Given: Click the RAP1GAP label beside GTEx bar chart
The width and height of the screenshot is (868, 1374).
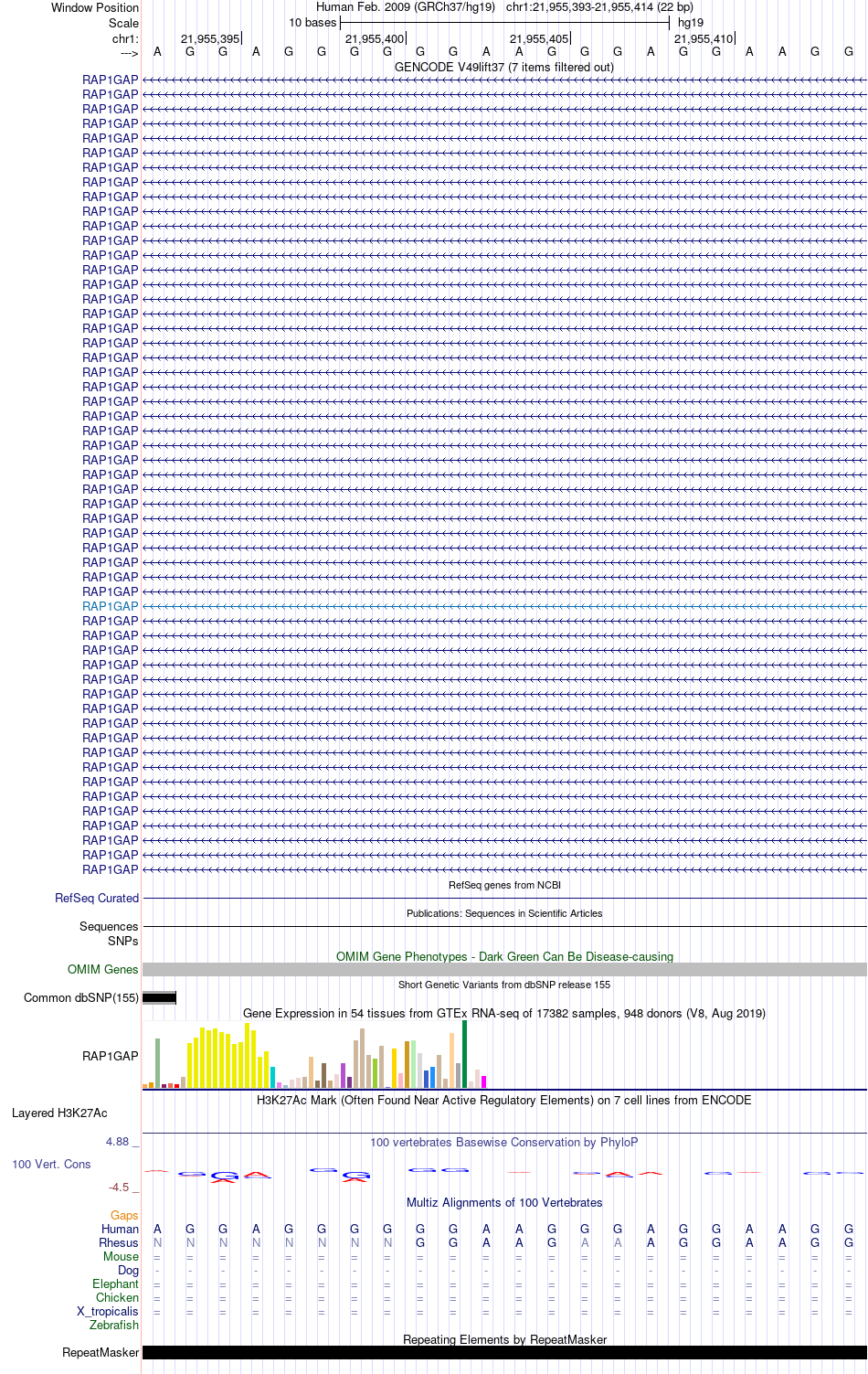Looking at the screenshot, I should tap(111, 1056).
